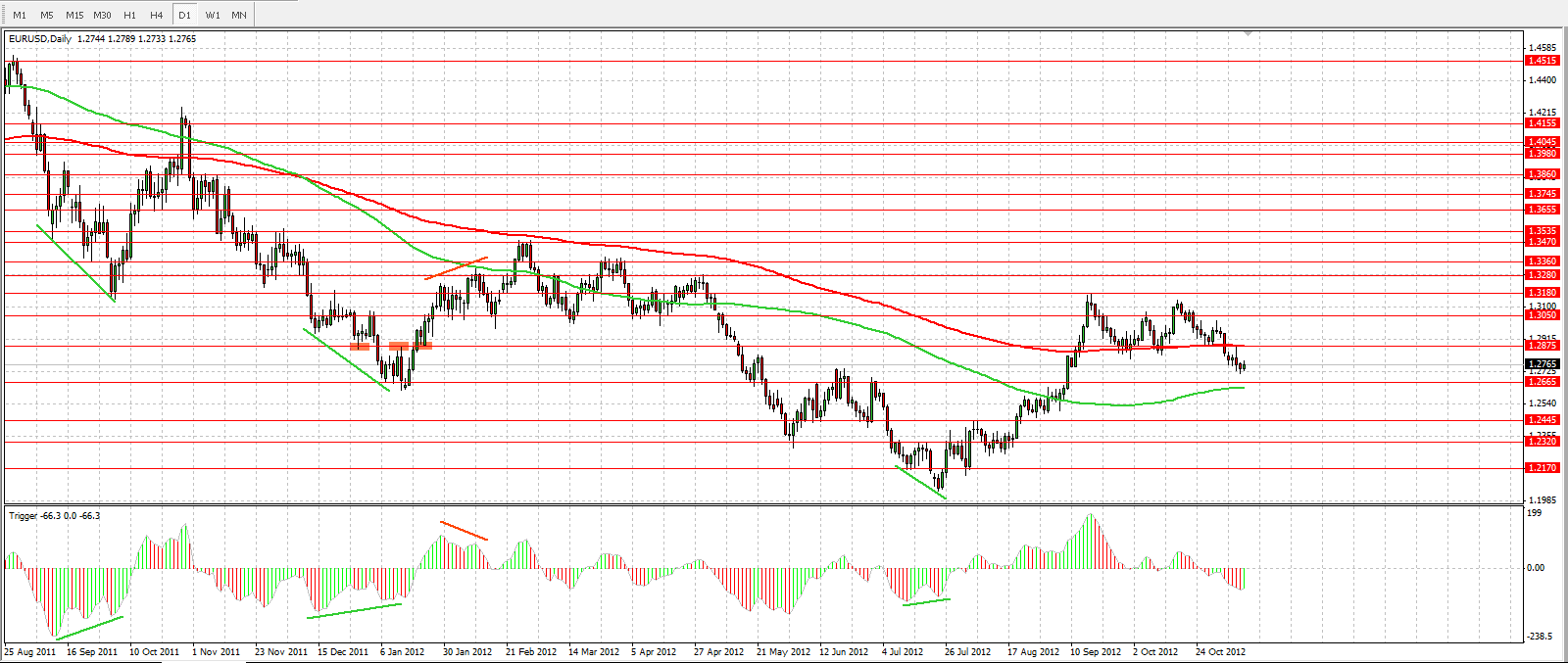
Task: Click the 1.3860 red price level label
Action: tap(1543, 174)
